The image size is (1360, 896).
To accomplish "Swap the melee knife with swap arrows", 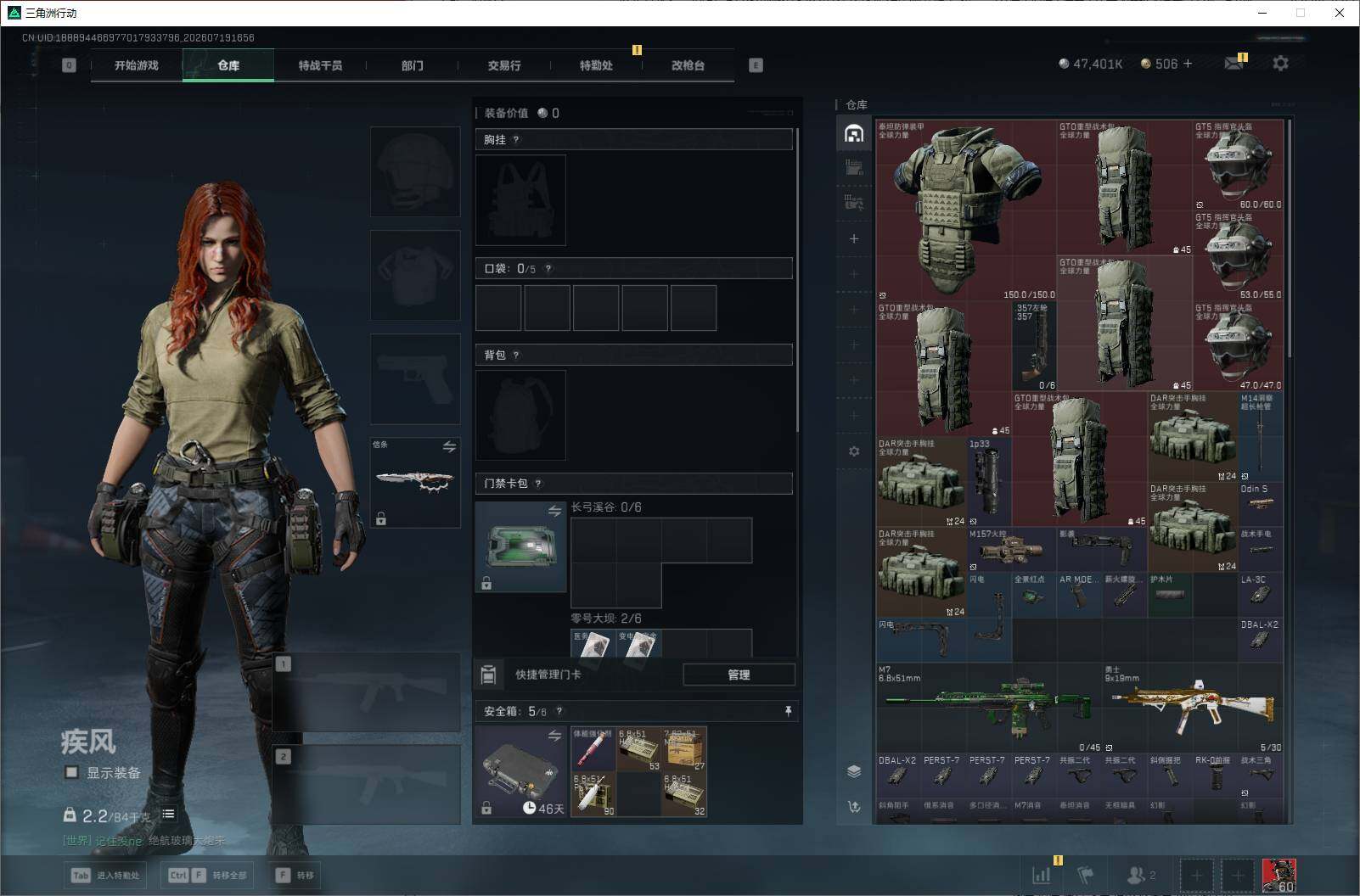I will tap(449, 446).
